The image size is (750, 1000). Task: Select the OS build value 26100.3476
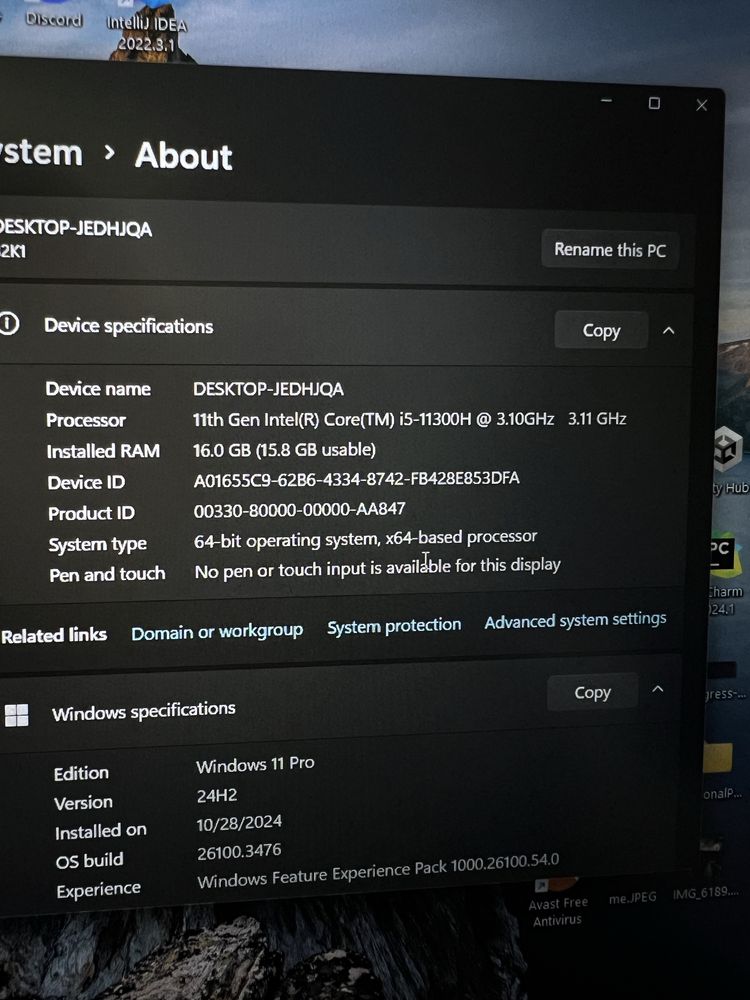pos(239,852)
